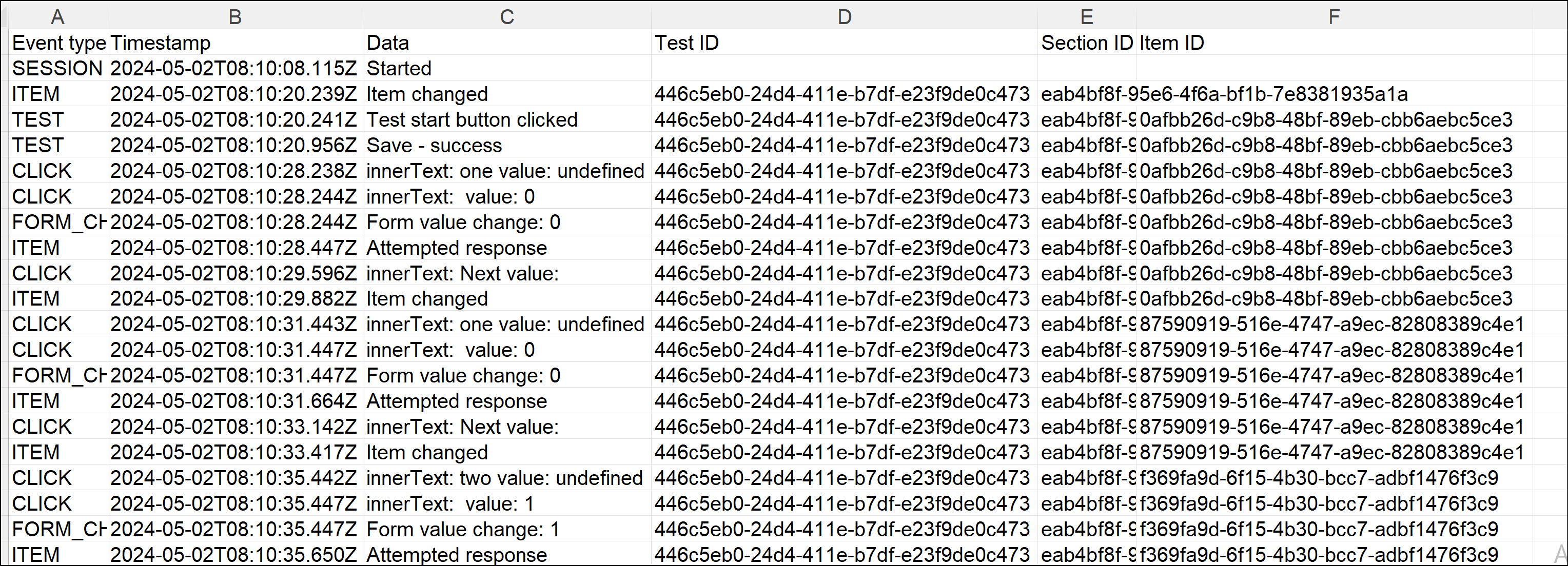1568x566 pixels.
Task: Select timestamp 2024-05-02T08:10:33.417Z cell
Action: pyautogui.click(x=235, y=452)
